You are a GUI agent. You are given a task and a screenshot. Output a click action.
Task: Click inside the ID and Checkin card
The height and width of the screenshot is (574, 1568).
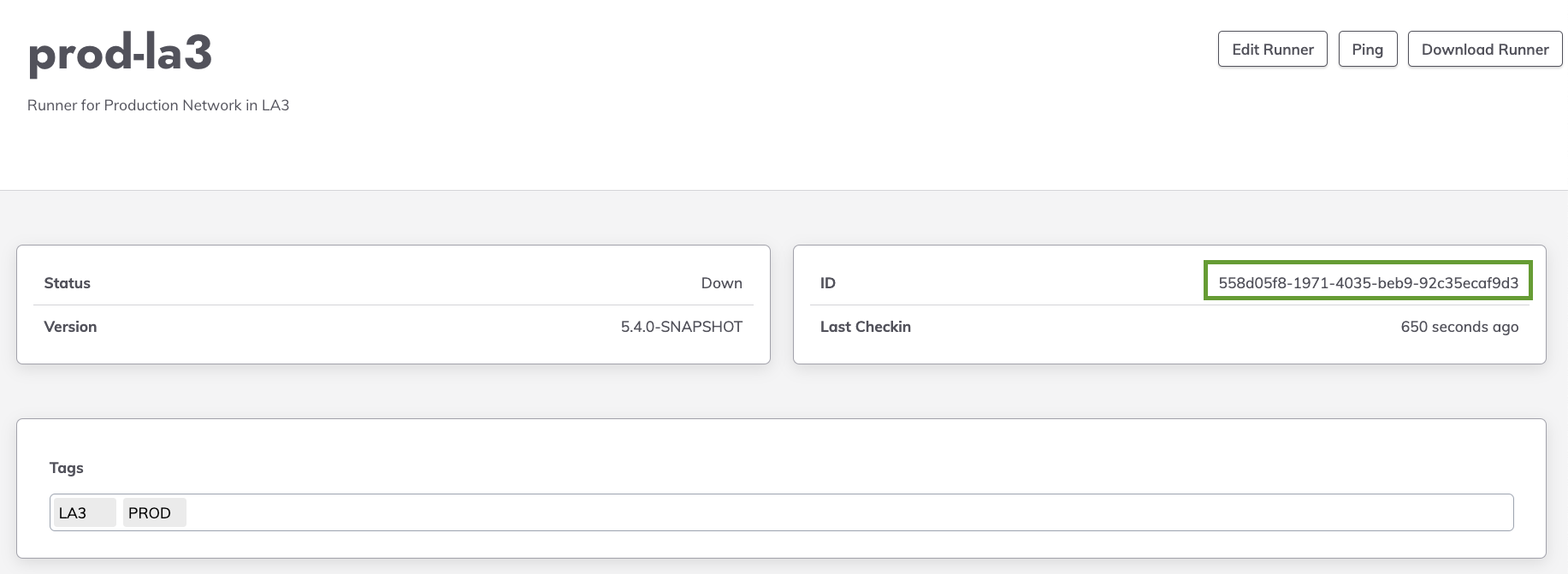coord(1169,305)
